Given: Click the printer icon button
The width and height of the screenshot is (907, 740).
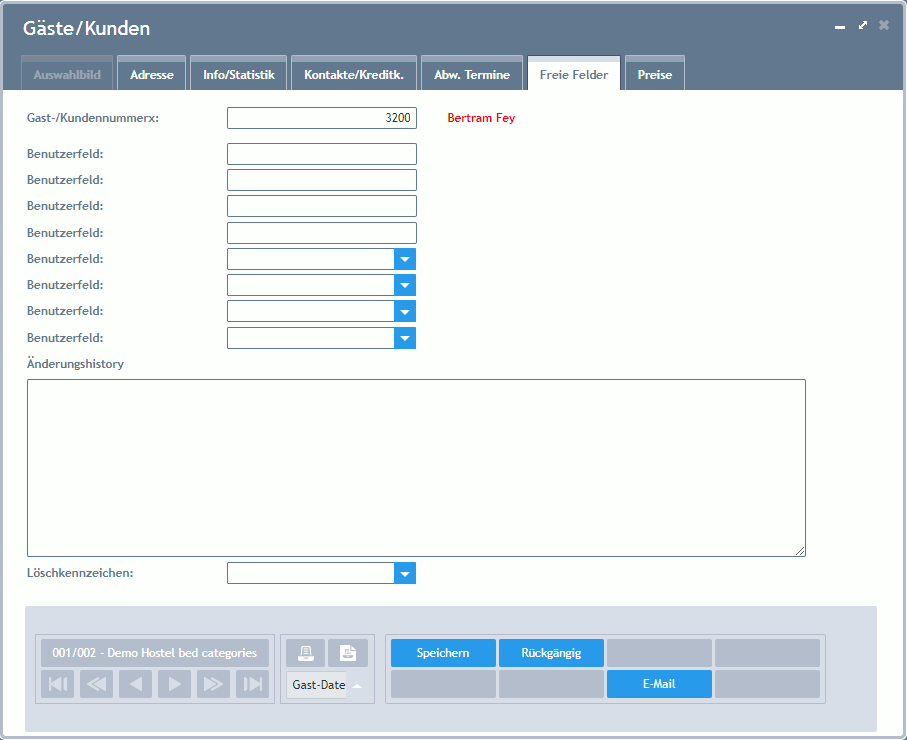Looking at the screenshot, I should (x=305, y=653).
